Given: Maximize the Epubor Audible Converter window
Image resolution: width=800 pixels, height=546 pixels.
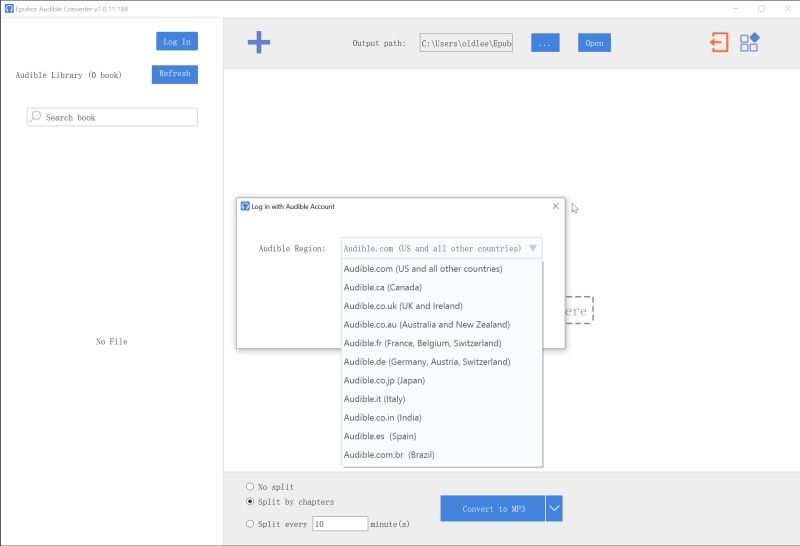Looking at the screenshot, I should [761, 9].
